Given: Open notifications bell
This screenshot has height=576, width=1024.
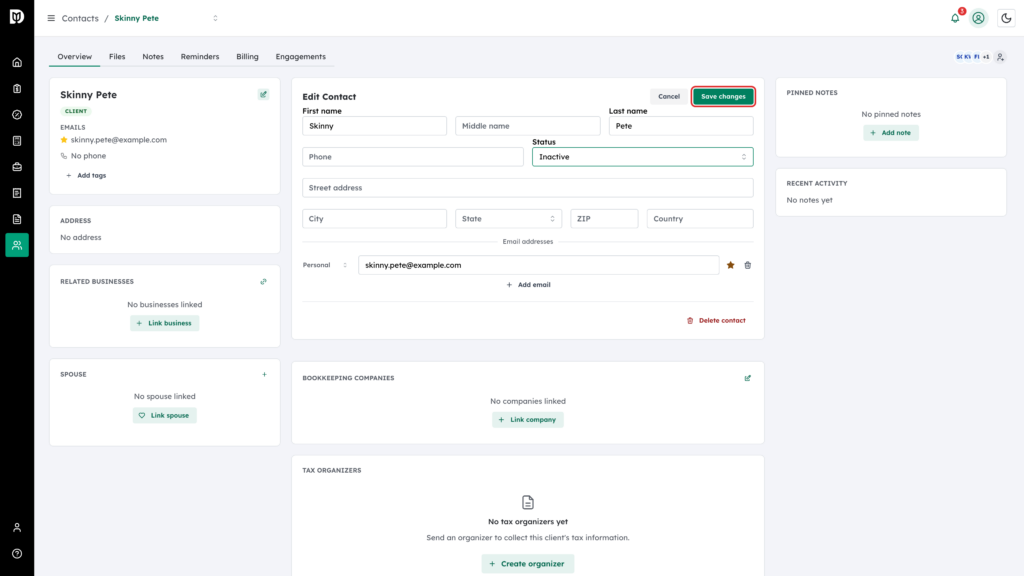Looking at the screenshot, I should (x=955, y=18).
